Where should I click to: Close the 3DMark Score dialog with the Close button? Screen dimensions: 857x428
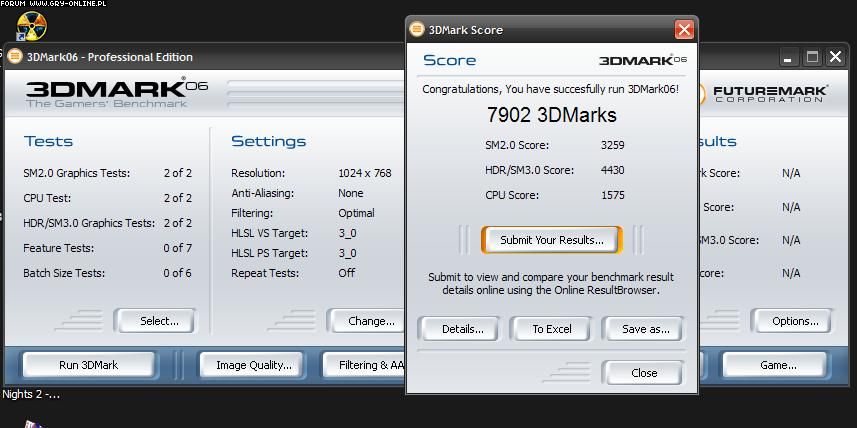click(643, 373)
